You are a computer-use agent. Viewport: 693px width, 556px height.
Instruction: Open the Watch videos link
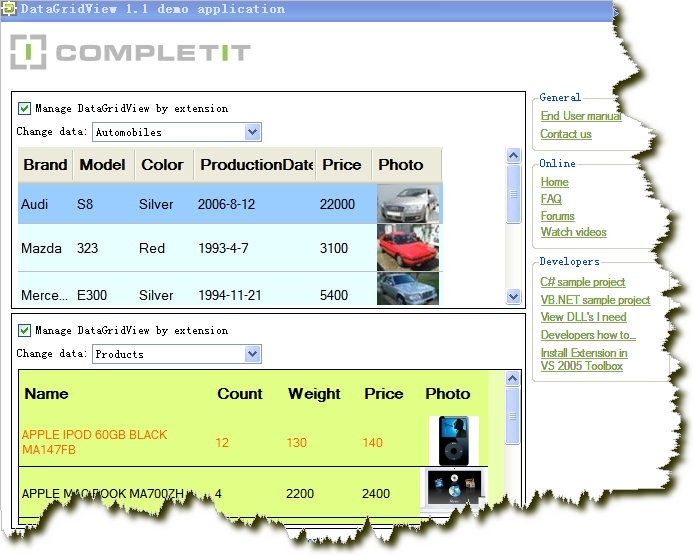pos(573,232)
